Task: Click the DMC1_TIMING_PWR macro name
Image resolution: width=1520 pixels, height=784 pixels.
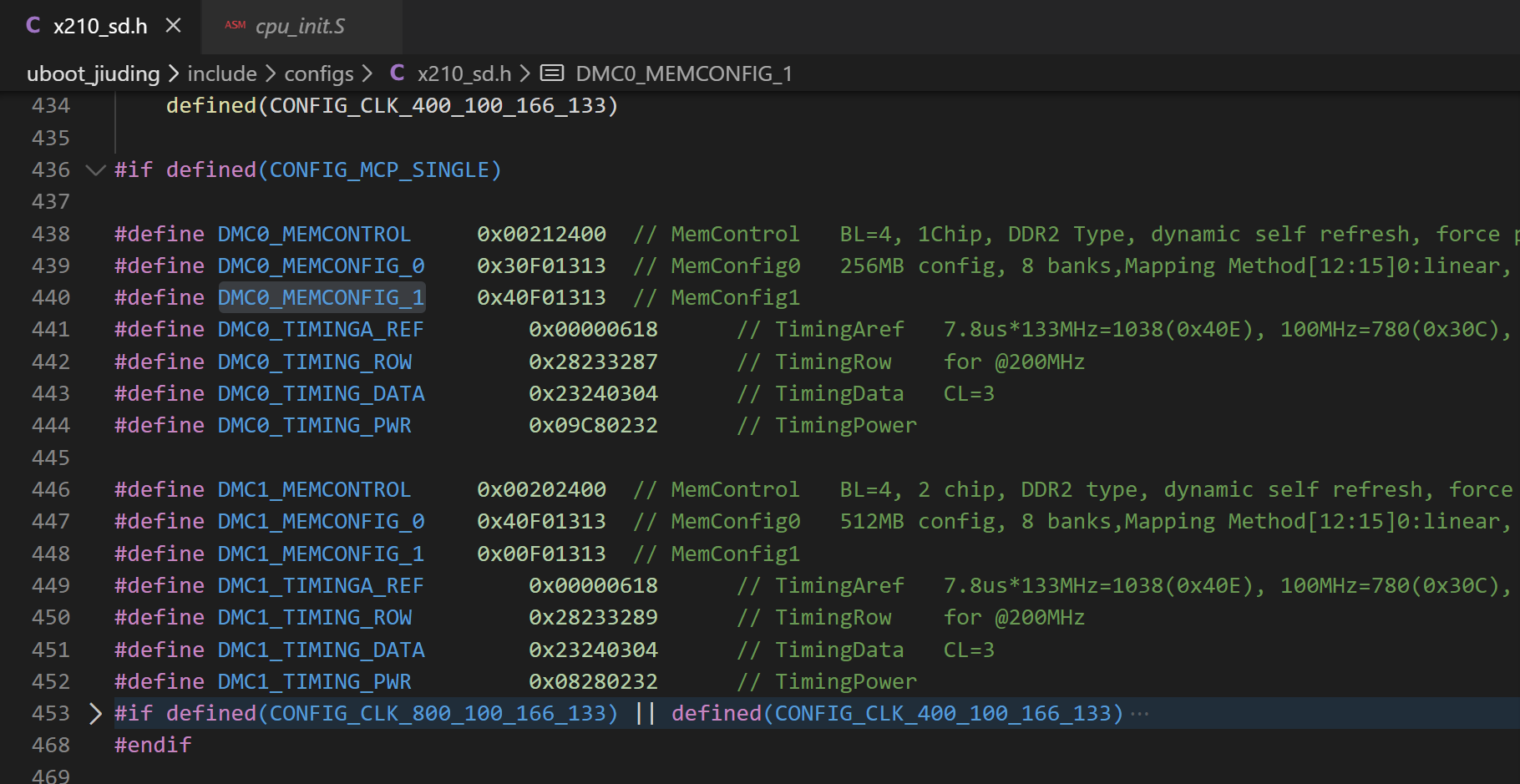Action: point(315,682)
